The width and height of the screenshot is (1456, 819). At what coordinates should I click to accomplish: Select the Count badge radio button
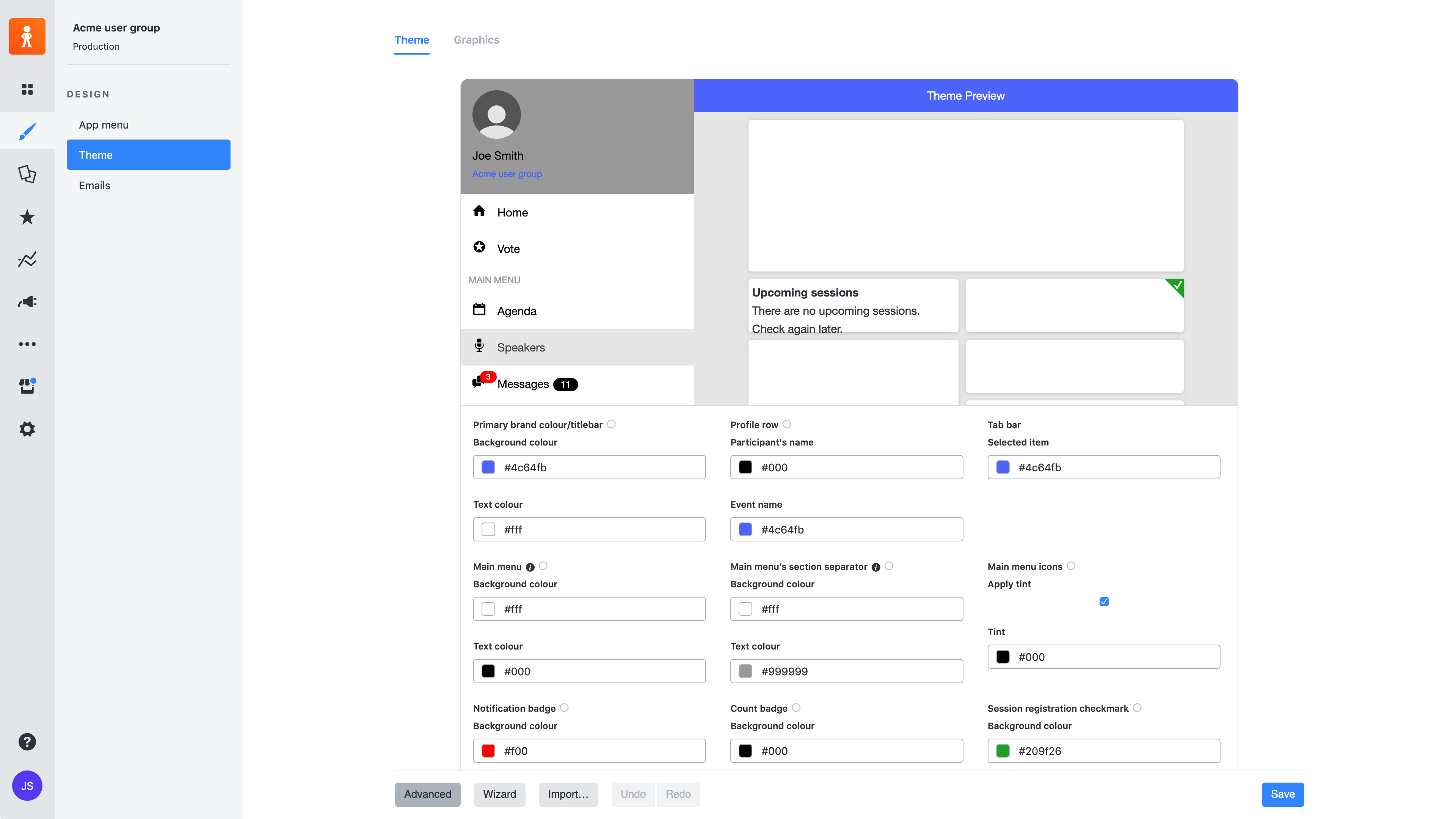(x=796, y=708)
